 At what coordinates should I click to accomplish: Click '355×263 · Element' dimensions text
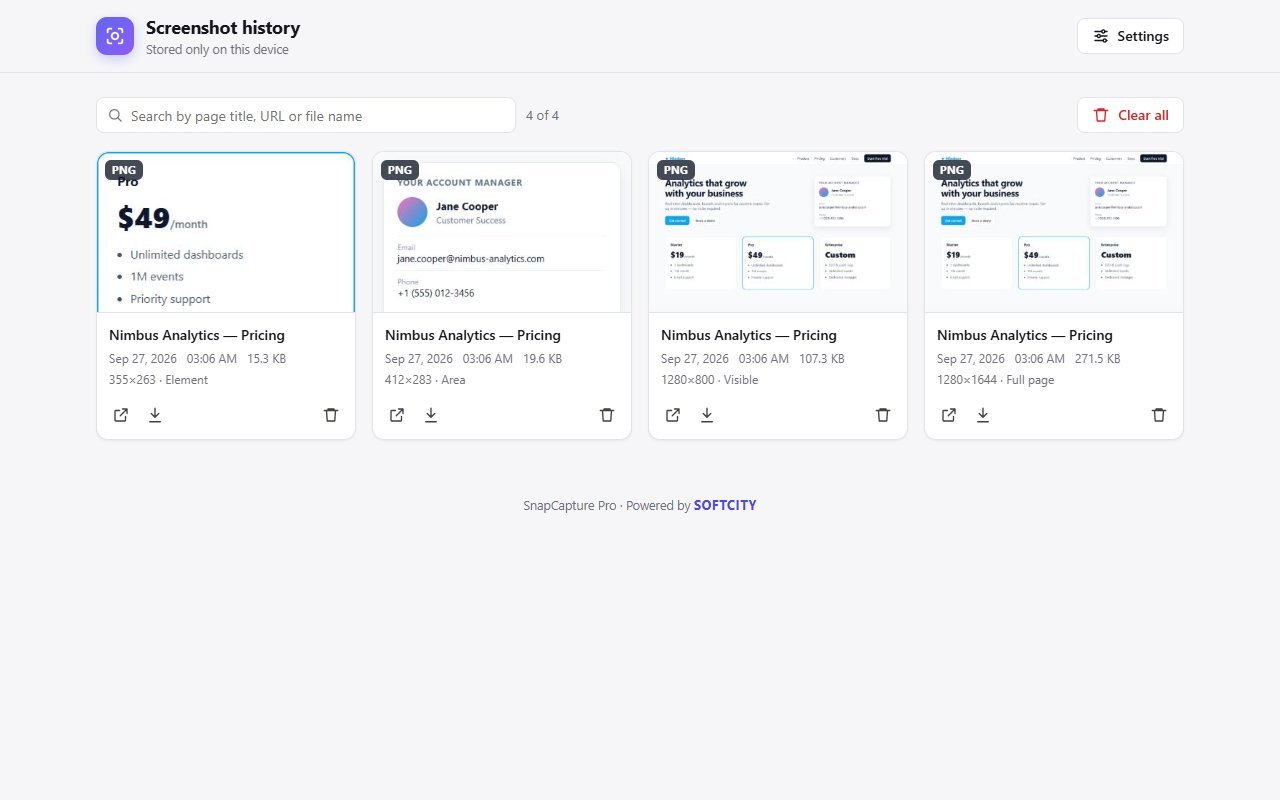click(159, 380)
